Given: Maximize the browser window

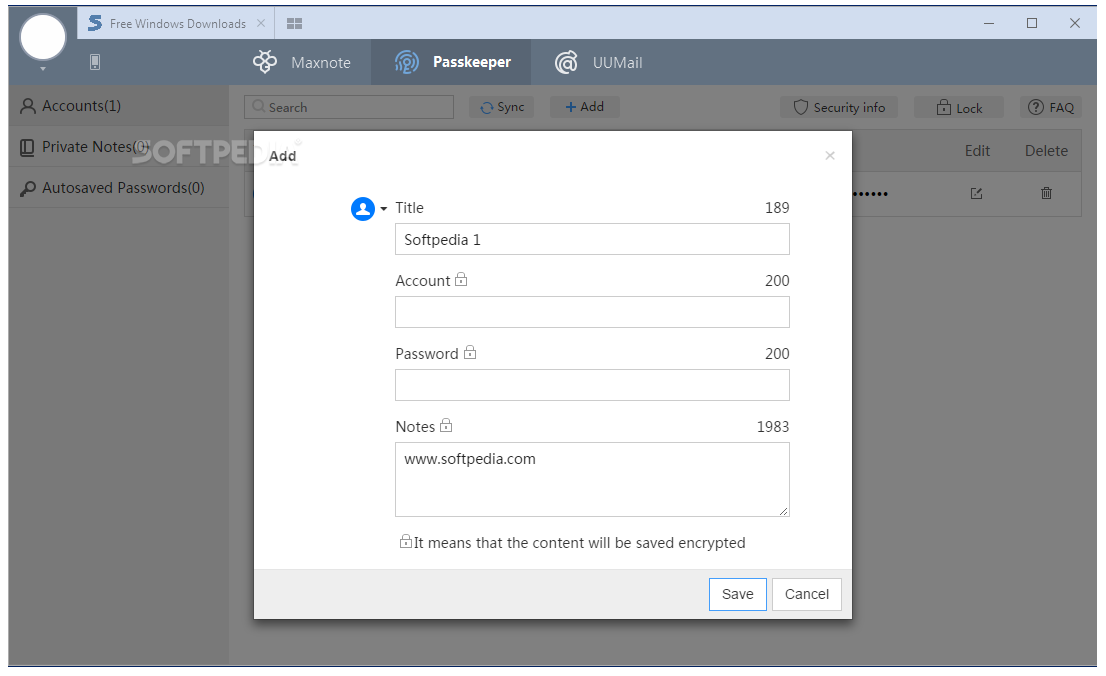Looking at the screenshot, I should [x=1032, y=23].
